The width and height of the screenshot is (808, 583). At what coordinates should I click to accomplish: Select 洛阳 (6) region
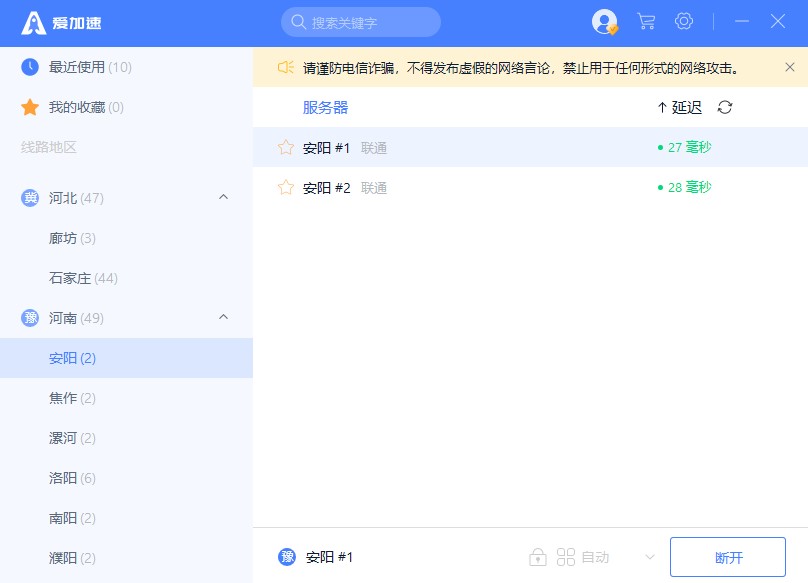click(x=126, y=478)
